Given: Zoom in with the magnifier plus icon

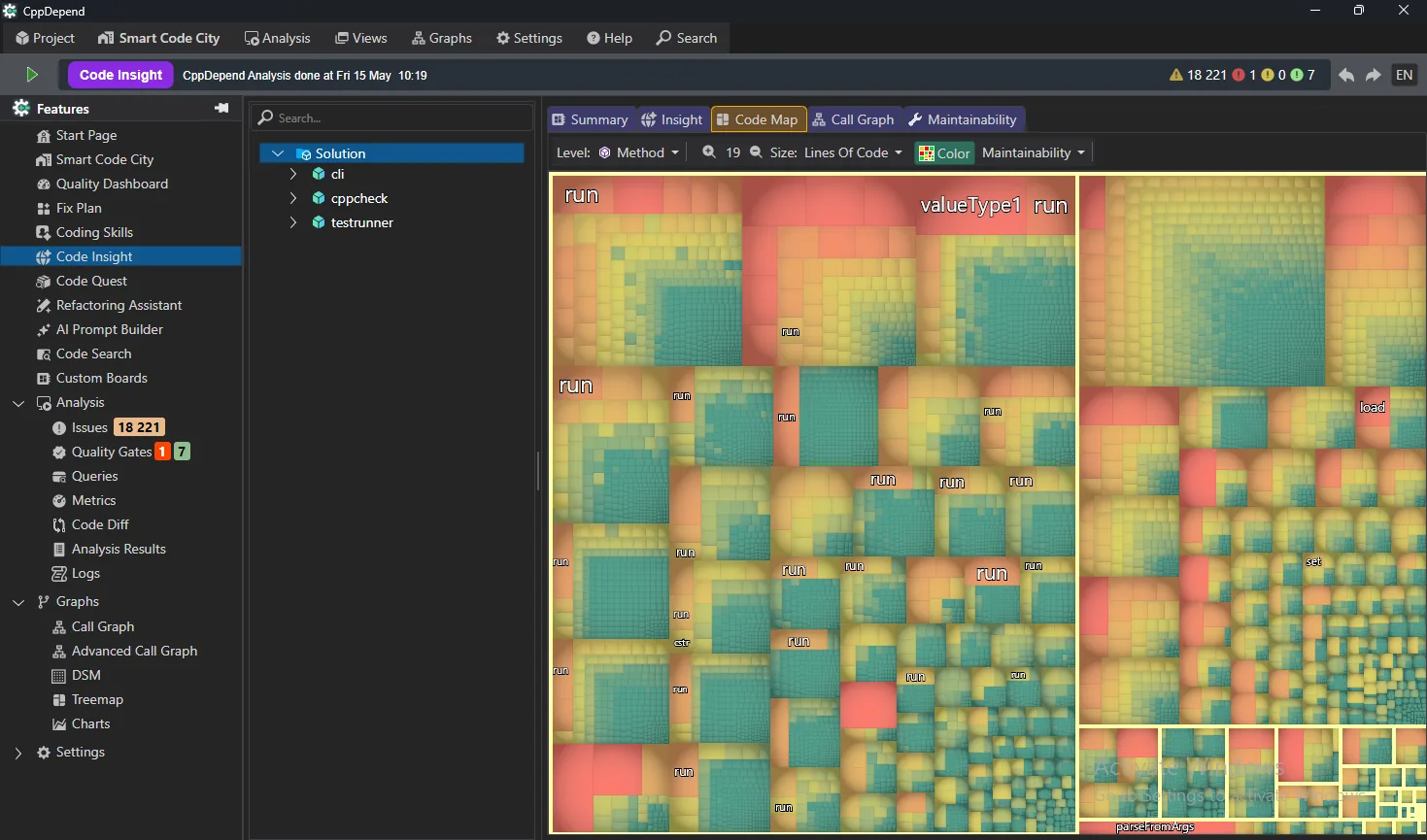Looking at the screenshot, I should [709, 152].
